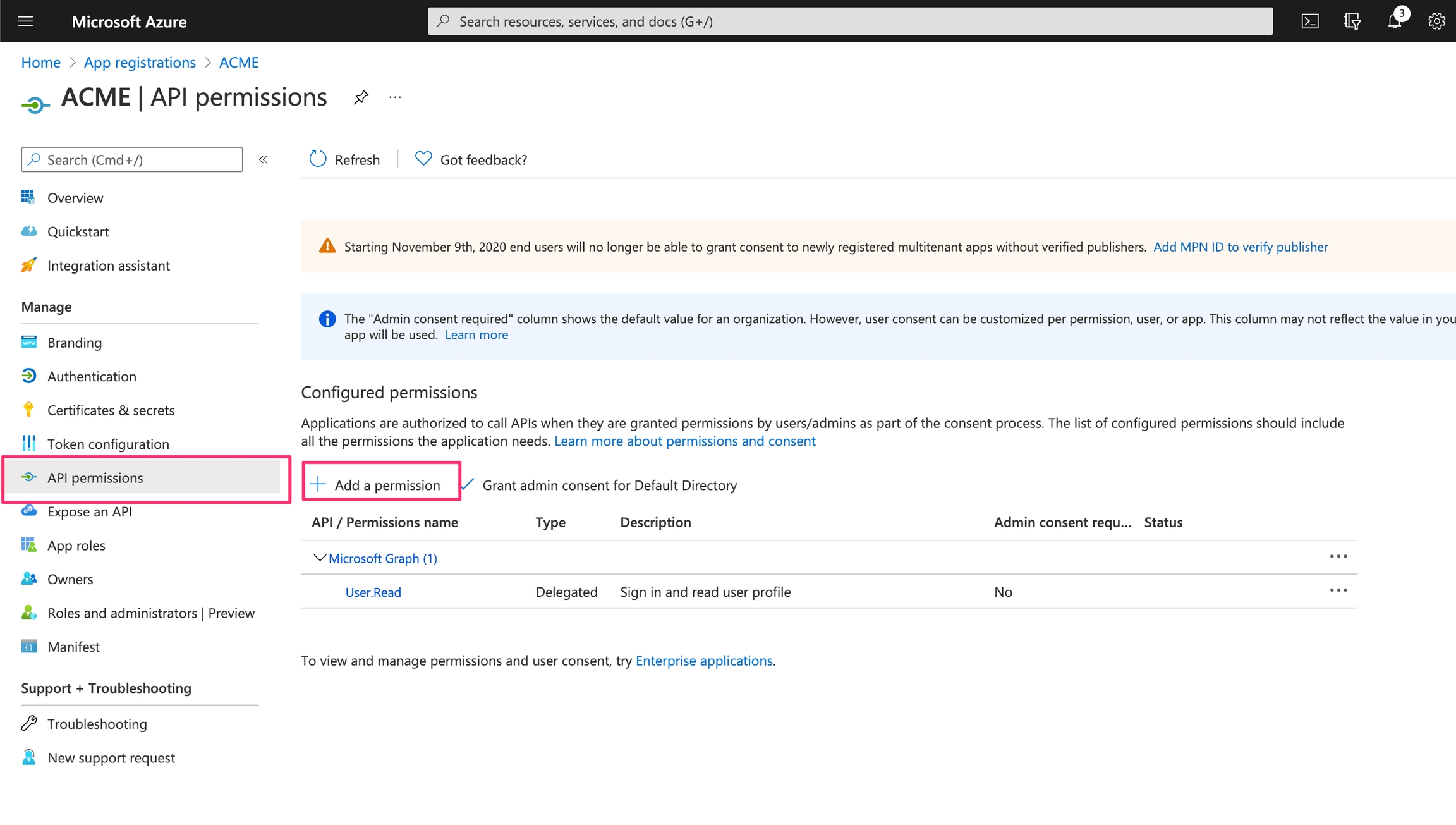Open more options for Microsoft Graph row
The height and width of the screenshot is (825, 1456).
[1338, 556]
